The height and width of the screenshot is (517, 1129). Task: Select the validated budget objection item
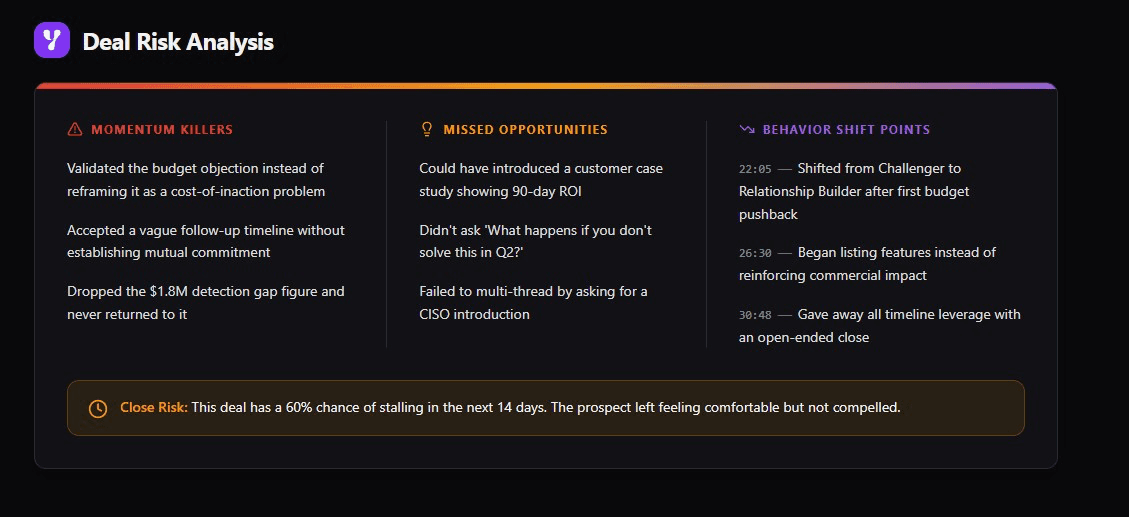[x=196, y=180]
